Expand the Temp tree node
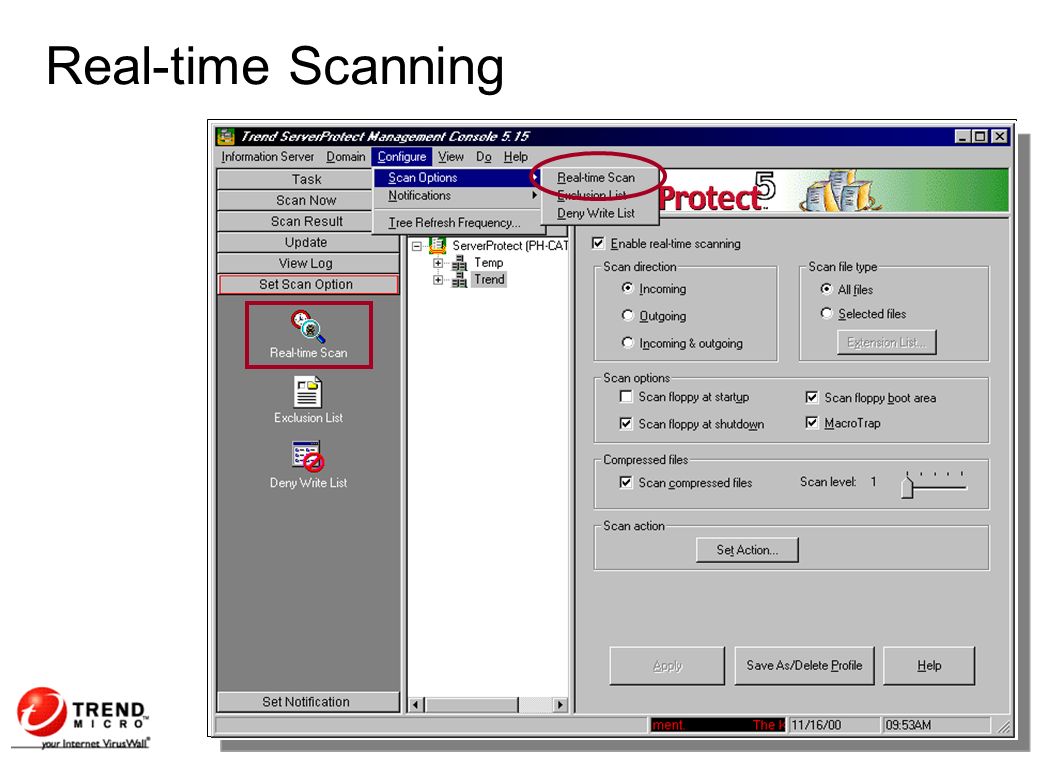 (x=438, y=263)
